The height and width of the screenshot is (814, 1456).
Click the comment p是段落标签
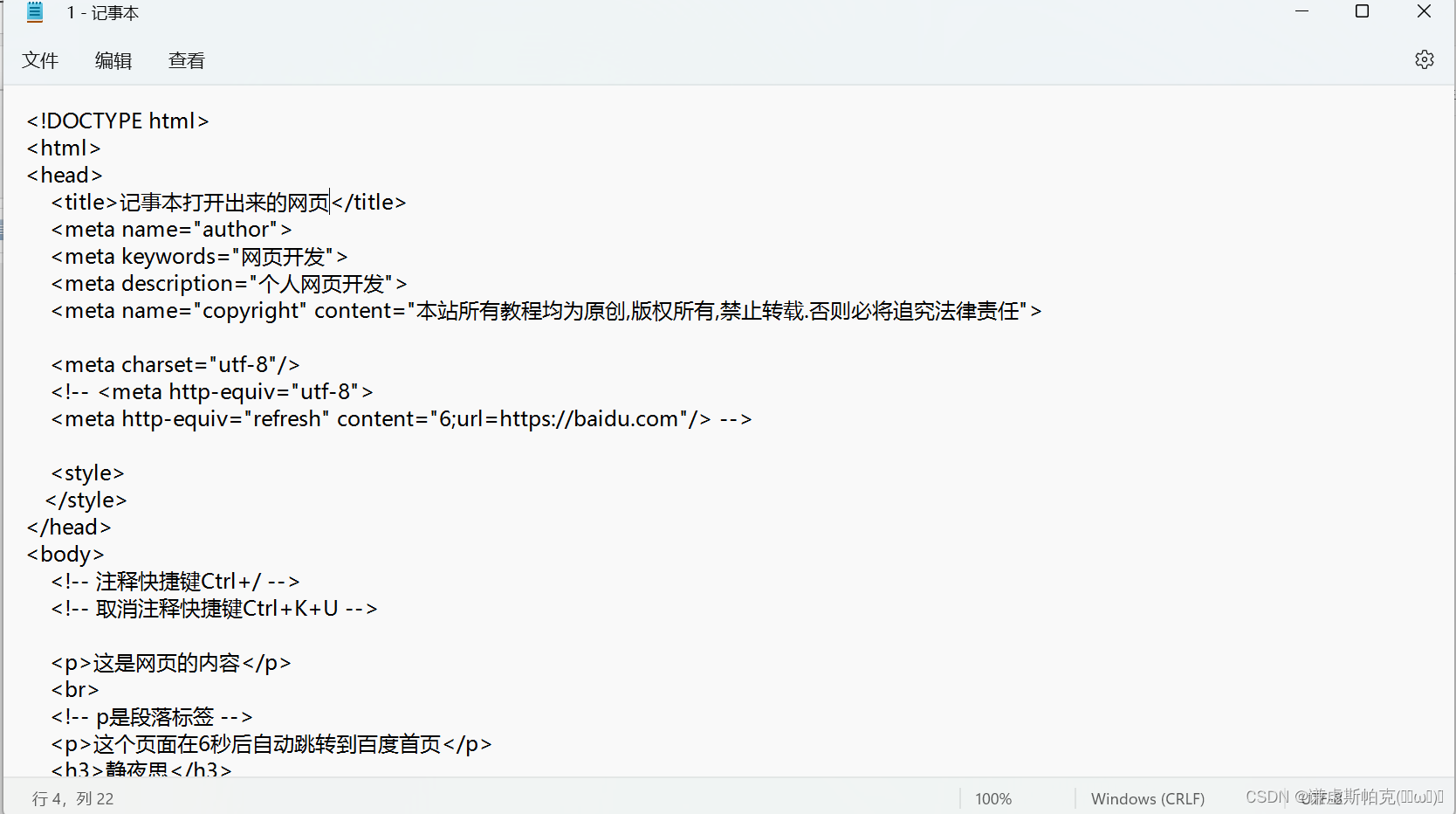(x=152, y=716)
